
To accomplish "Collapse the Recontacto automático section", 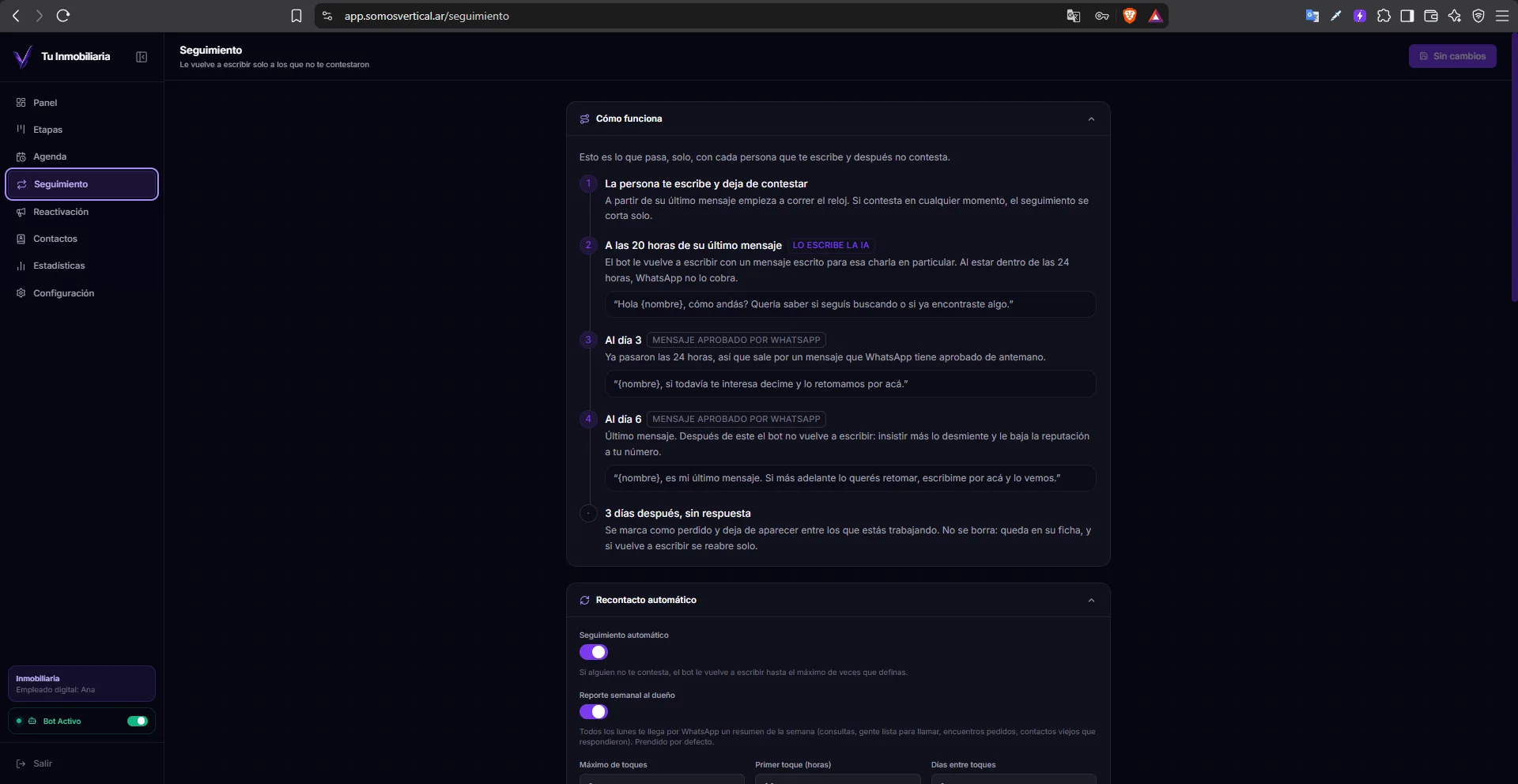I will point(1091,601).
